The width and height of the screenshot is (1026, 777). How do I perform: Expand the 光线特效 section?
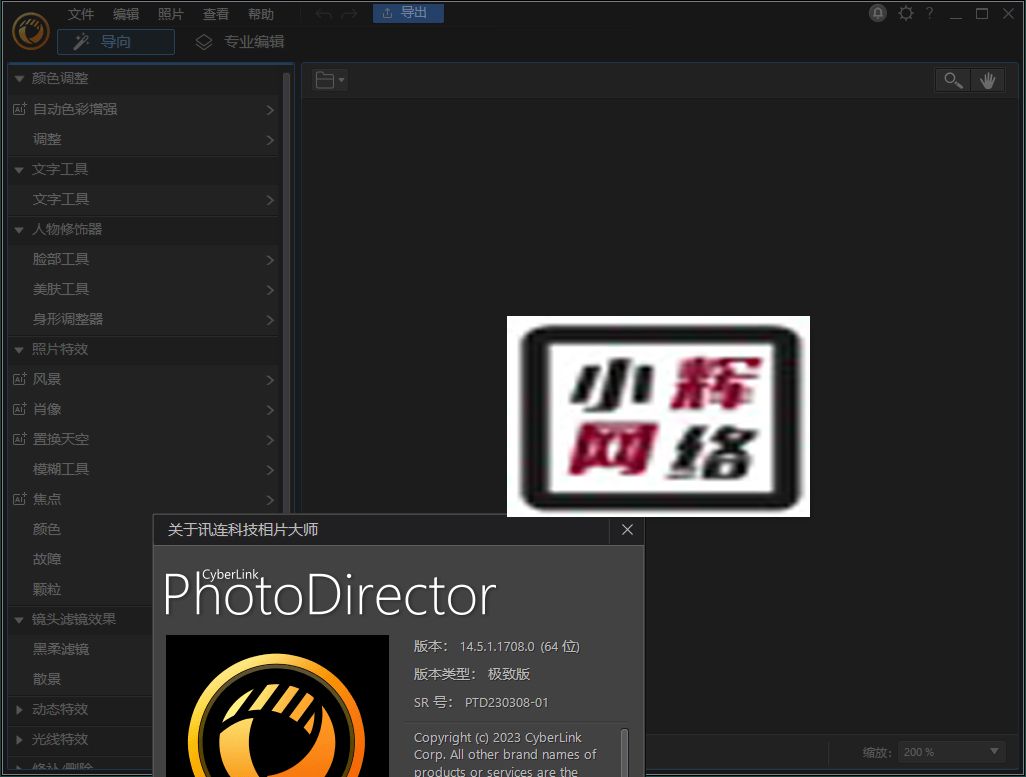click(19, 740)
